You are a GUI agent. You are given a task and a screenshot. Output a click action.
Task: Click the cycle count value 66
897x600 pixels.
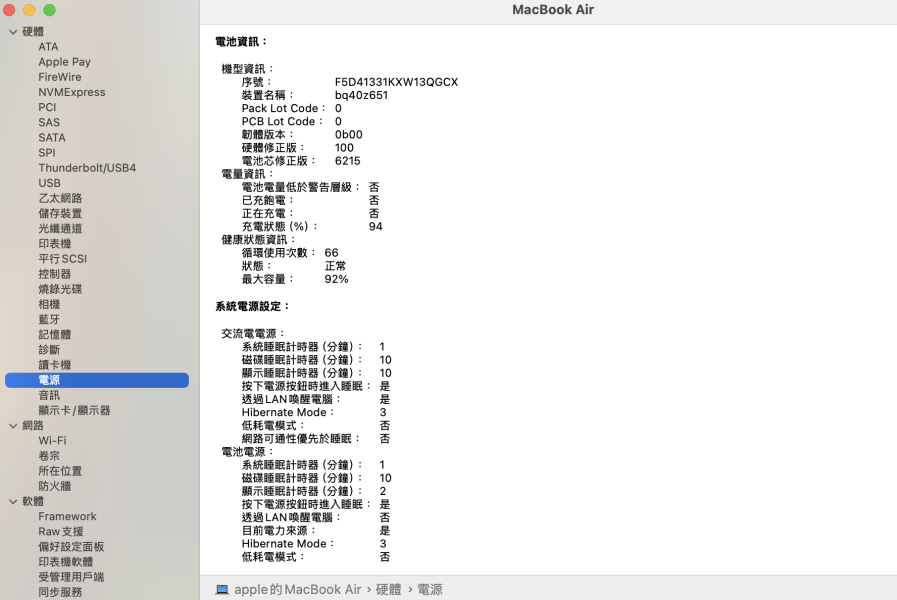pos(331,253)
